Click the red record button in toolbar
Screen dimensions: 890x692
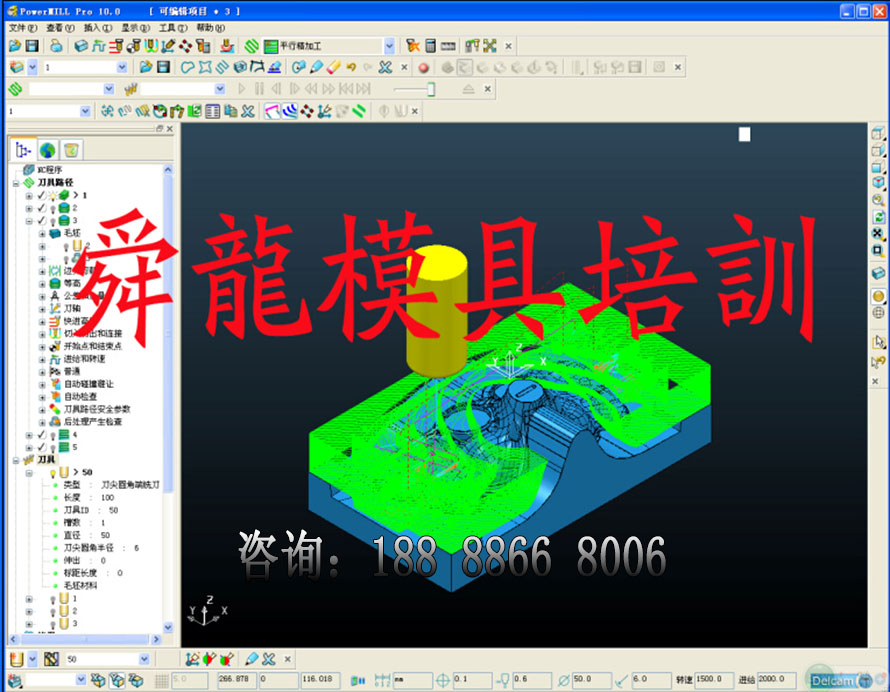click(x=423, y=67)
